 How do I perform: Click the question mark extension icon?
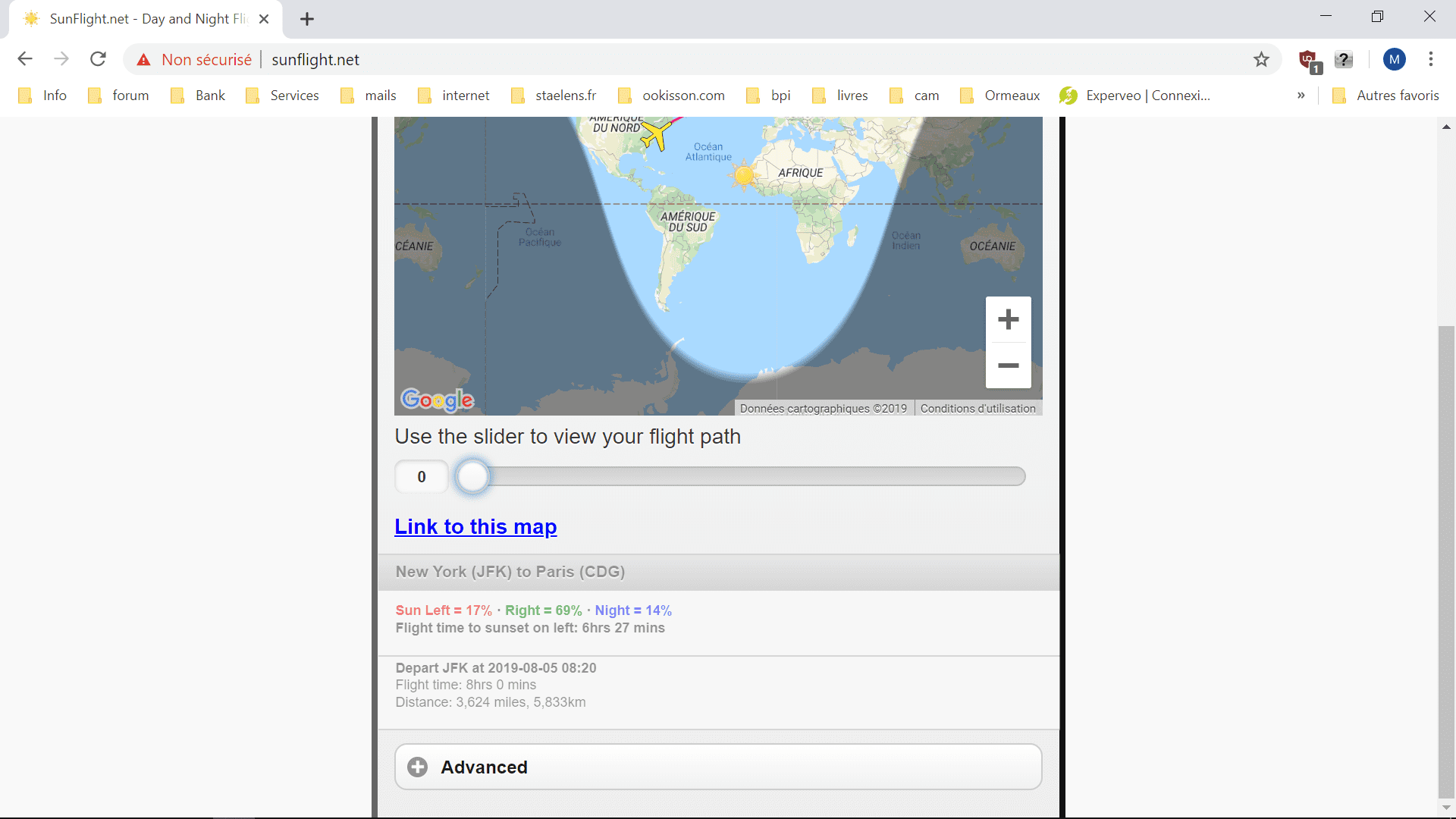coord(1344,59)
